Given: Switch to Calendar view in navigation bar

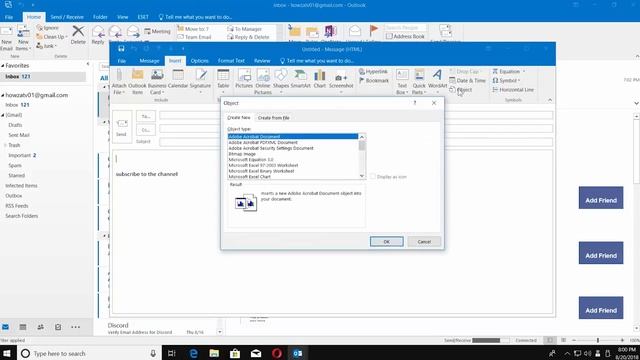Looking at the screenshot, I should coord(23,327).
